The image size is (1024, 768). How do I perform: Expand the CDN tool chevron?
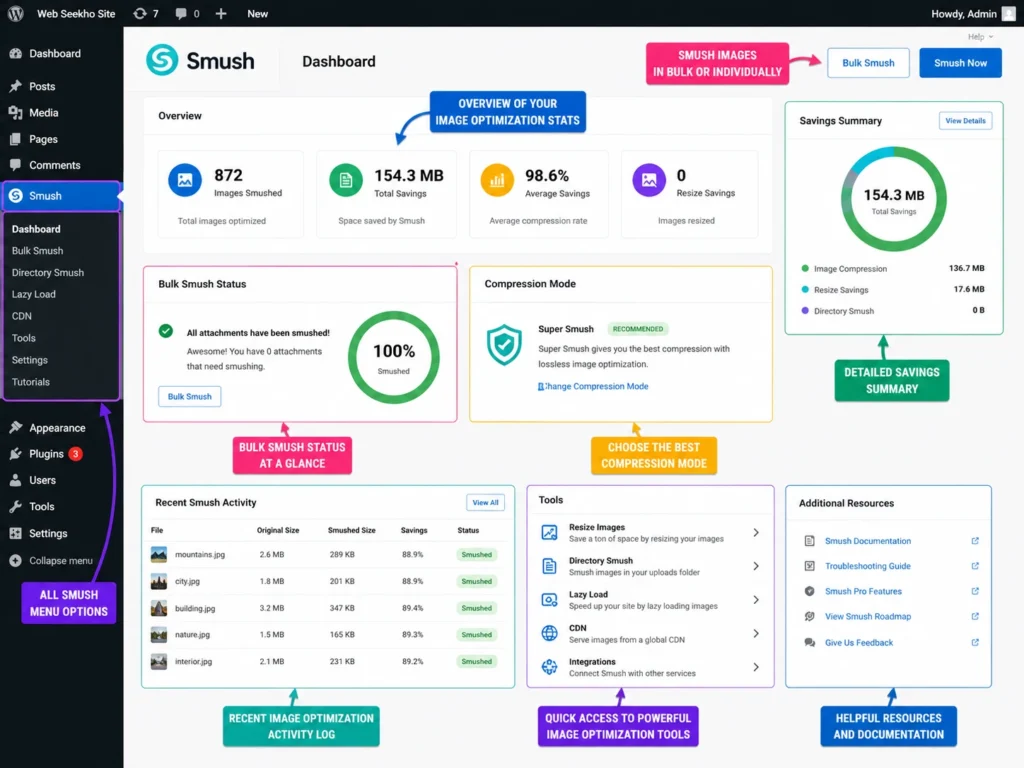pyautogui.click(x=756, y=633)
